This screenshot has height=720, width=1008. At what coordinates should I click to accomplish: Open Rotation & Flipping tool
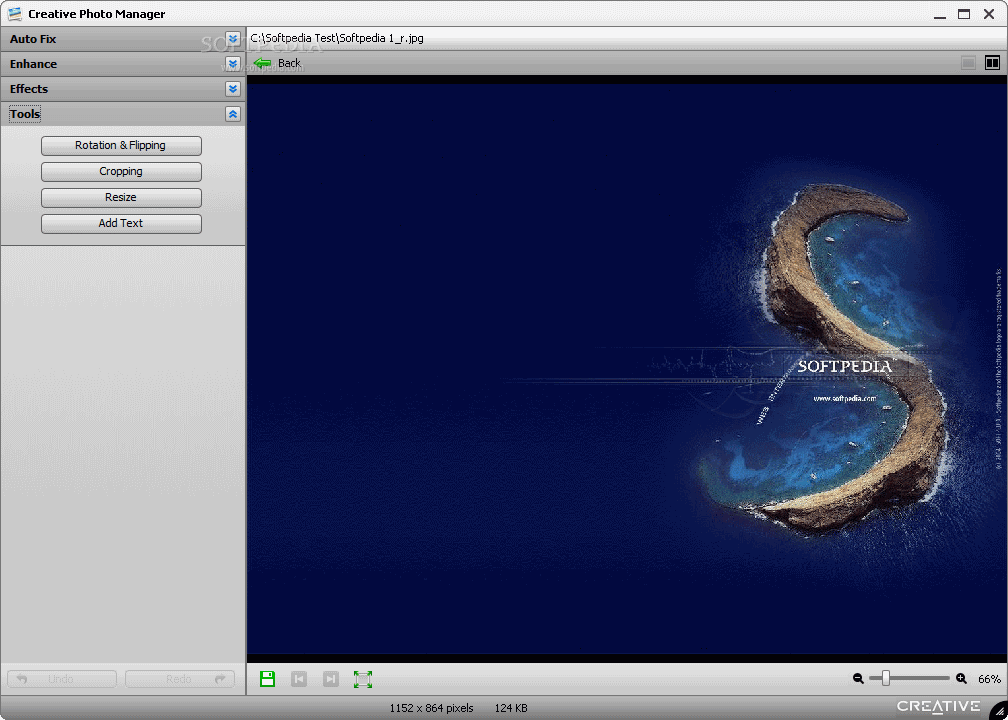tap(121, 145)
